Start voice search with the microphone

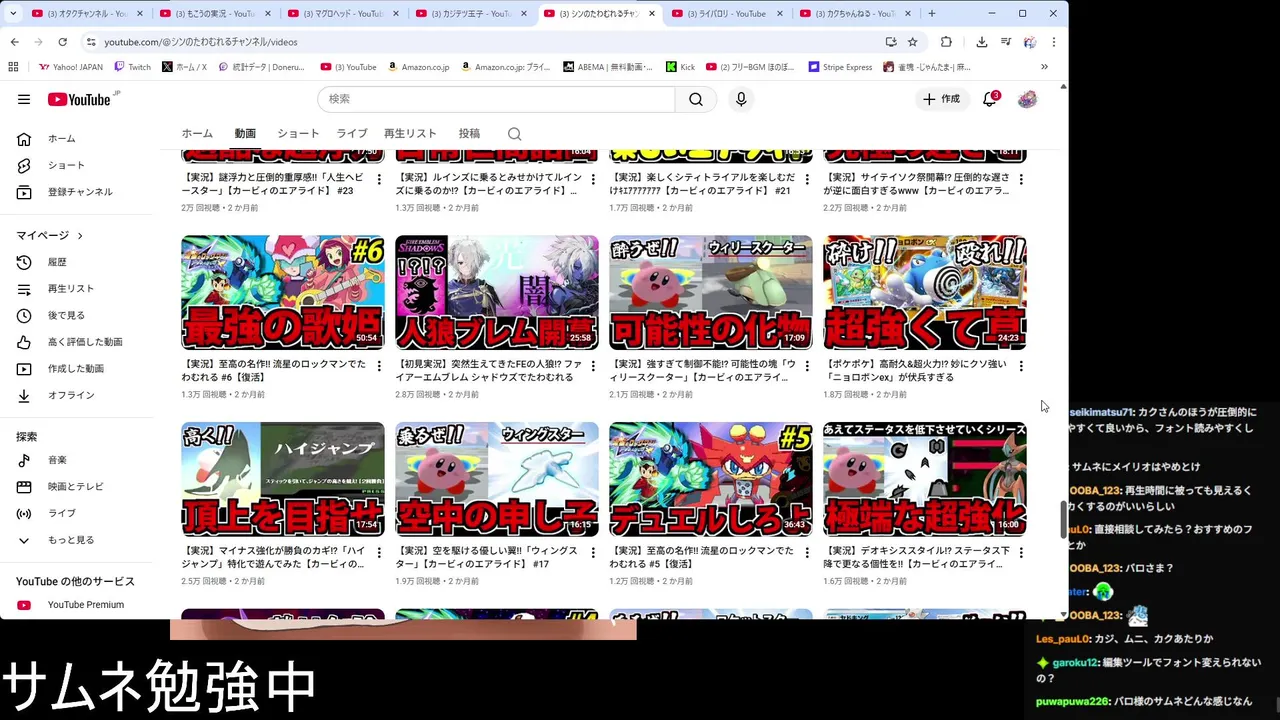pyautogui.click(x=741, y=99)
